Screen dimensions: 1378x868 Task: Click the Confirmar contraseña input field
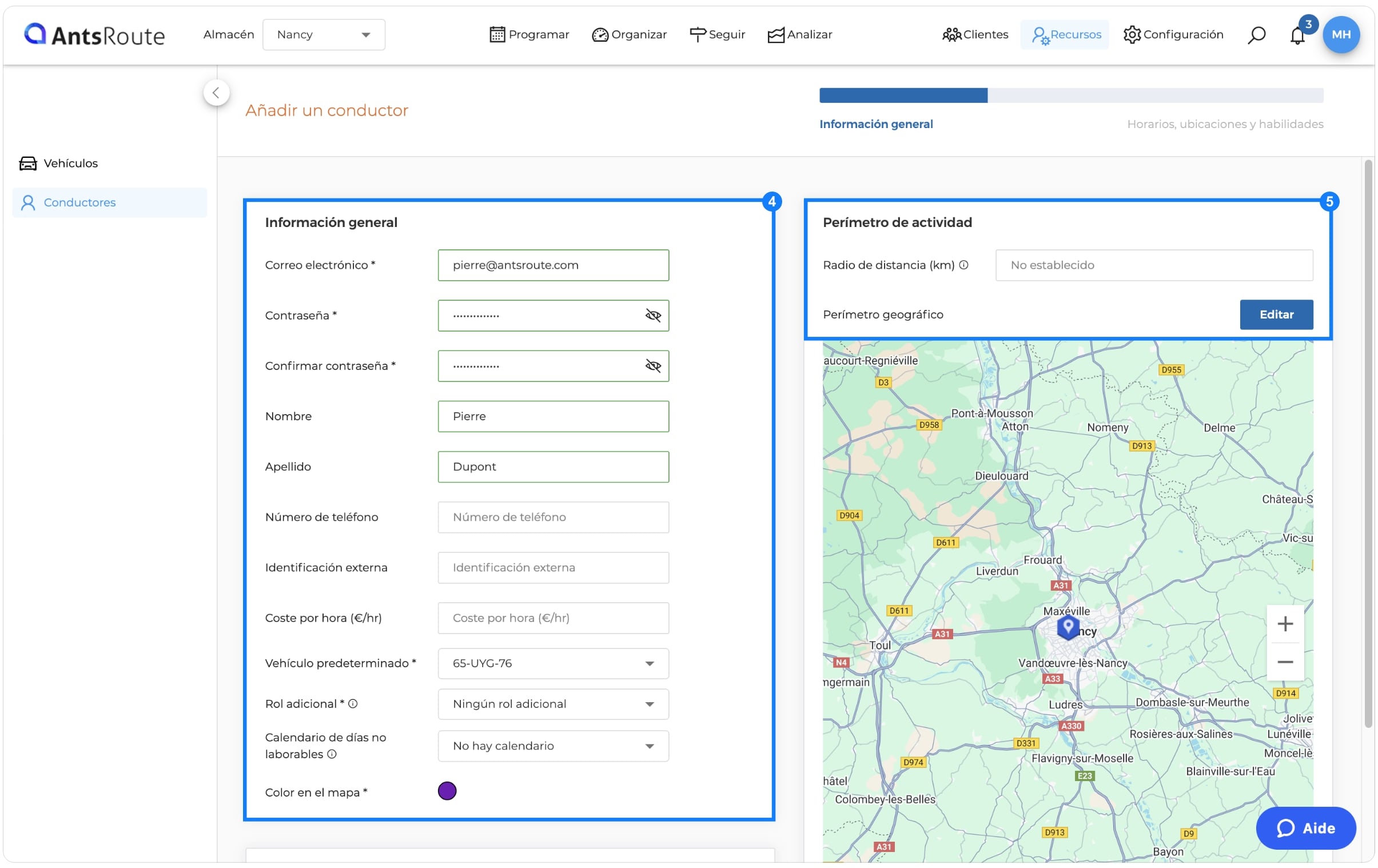[x=553, y=365]
